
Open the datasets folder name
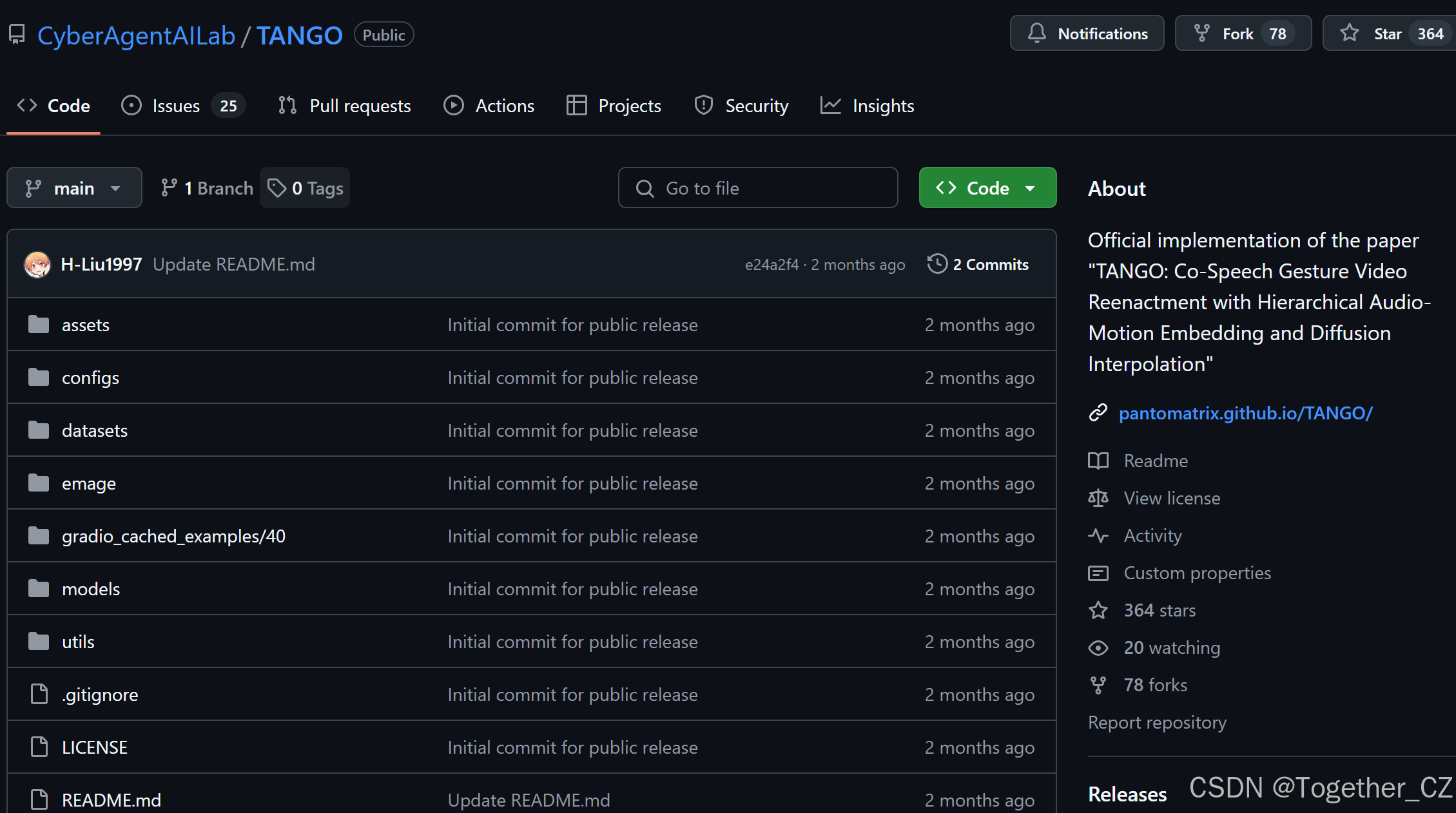click(95, 430)
